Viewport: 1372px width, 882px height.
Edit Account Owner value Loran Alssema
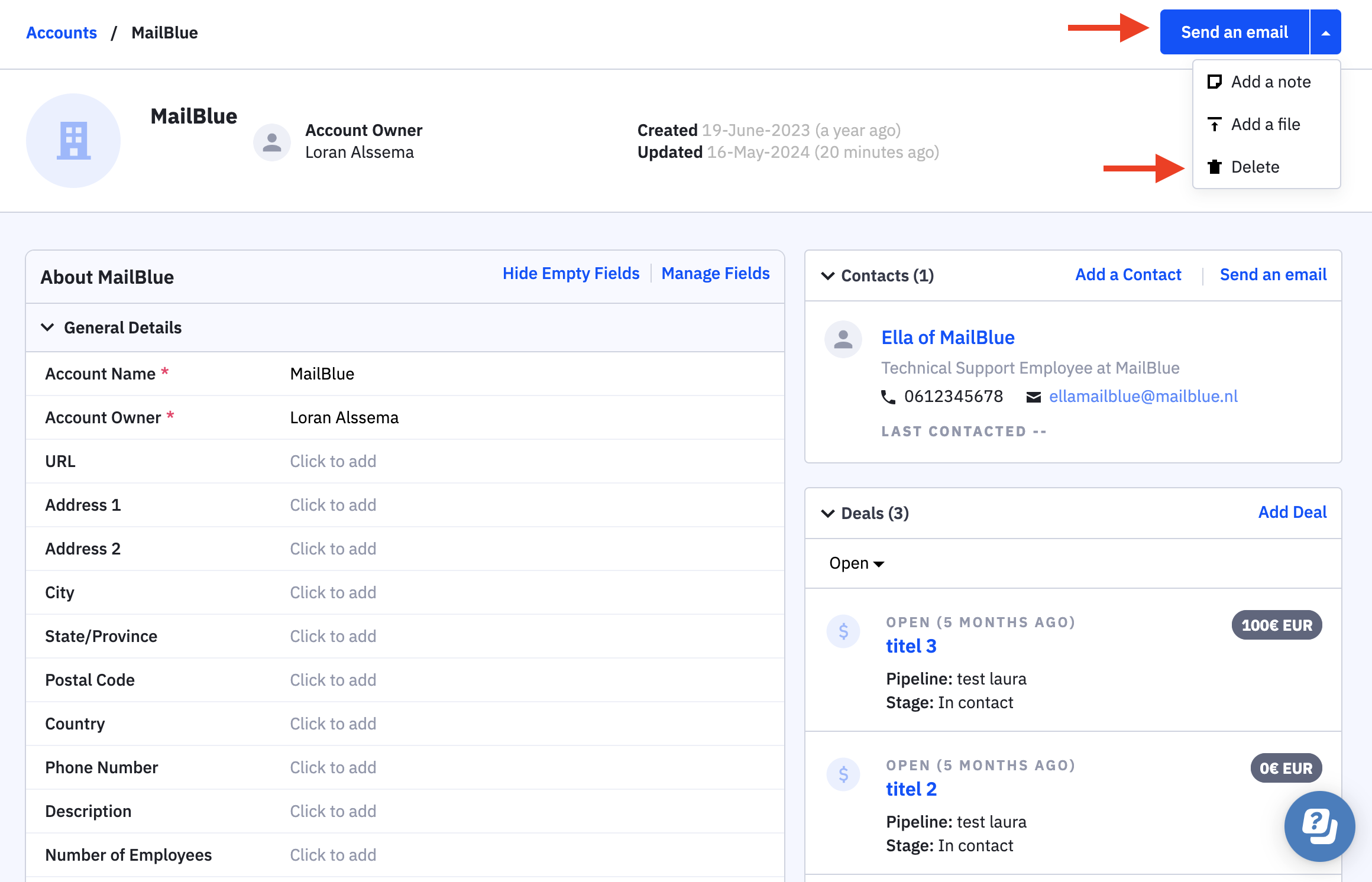point(344,417)
